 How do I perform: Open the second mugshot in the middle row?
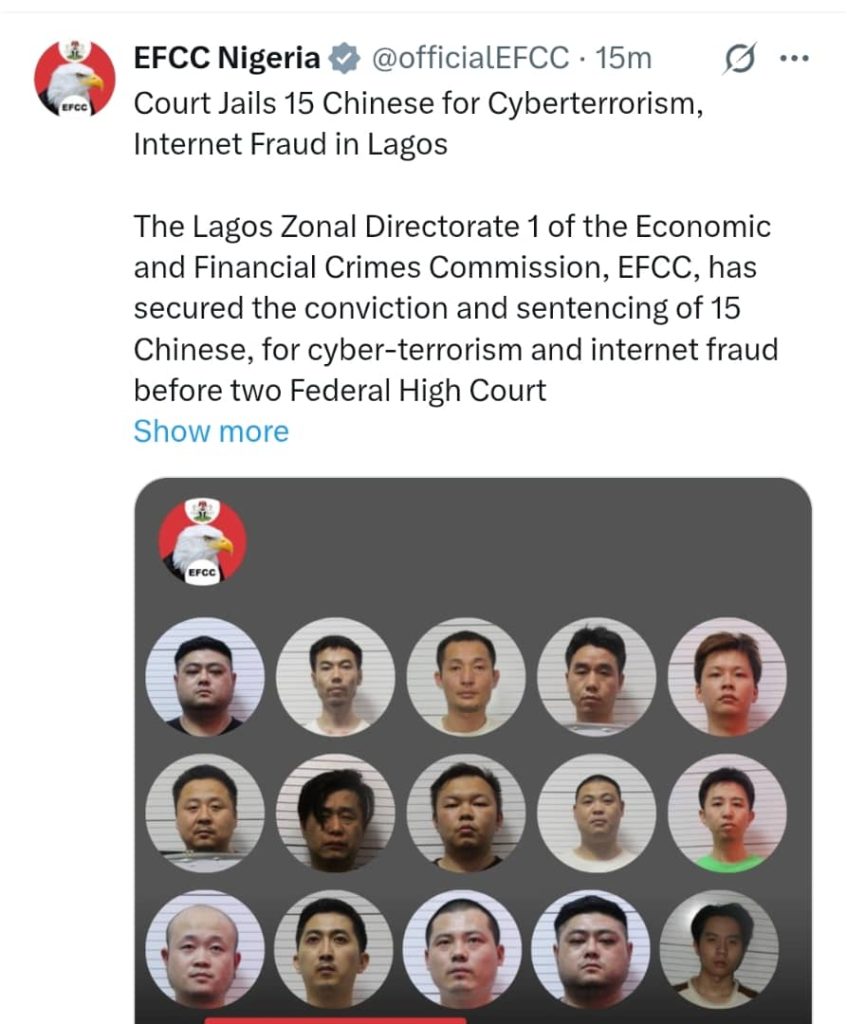tap(335, 813)
